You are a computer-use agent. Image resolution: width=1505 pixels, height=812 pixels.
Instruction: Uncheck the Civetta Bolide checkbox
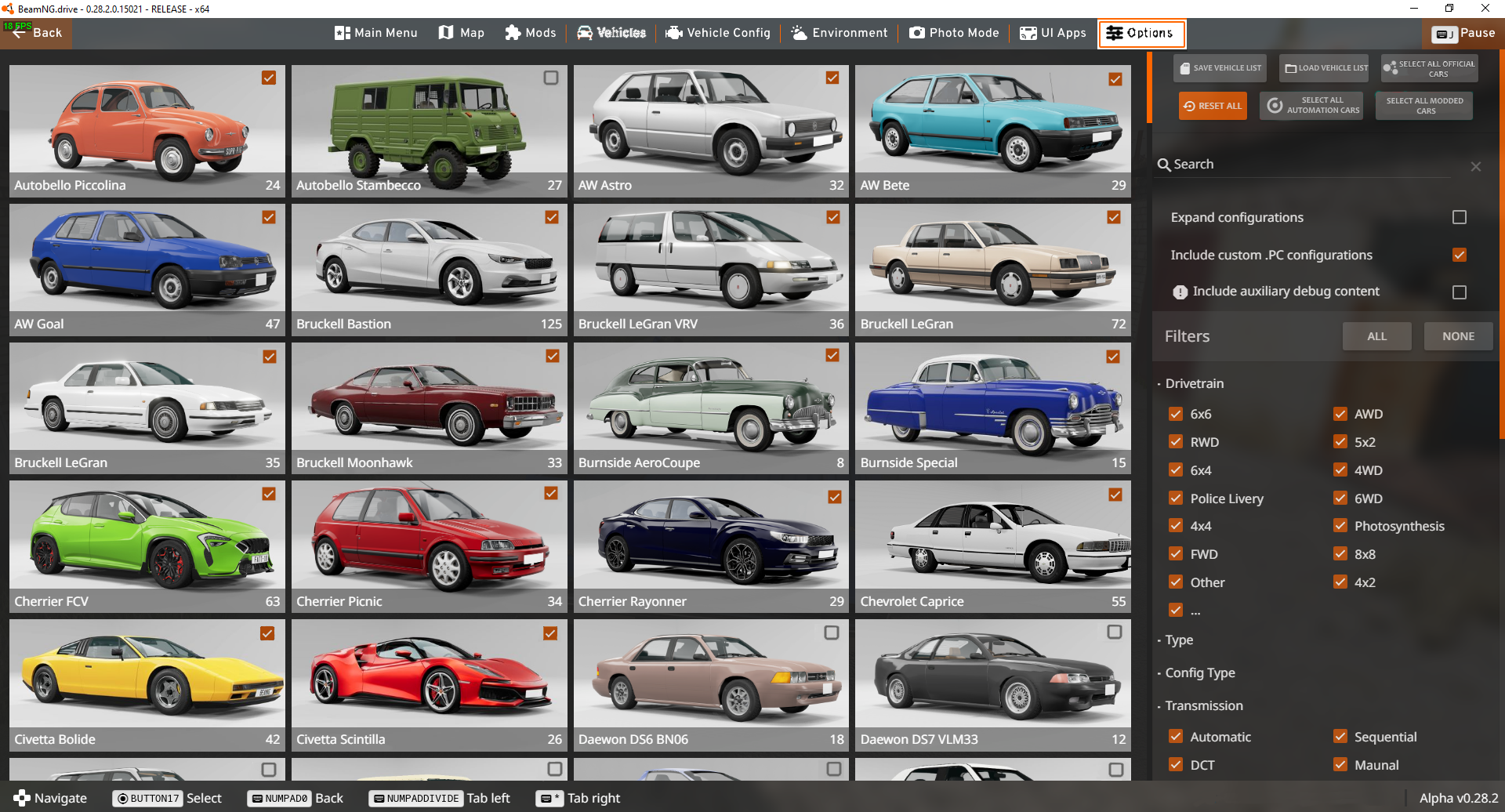coord(268,633)
